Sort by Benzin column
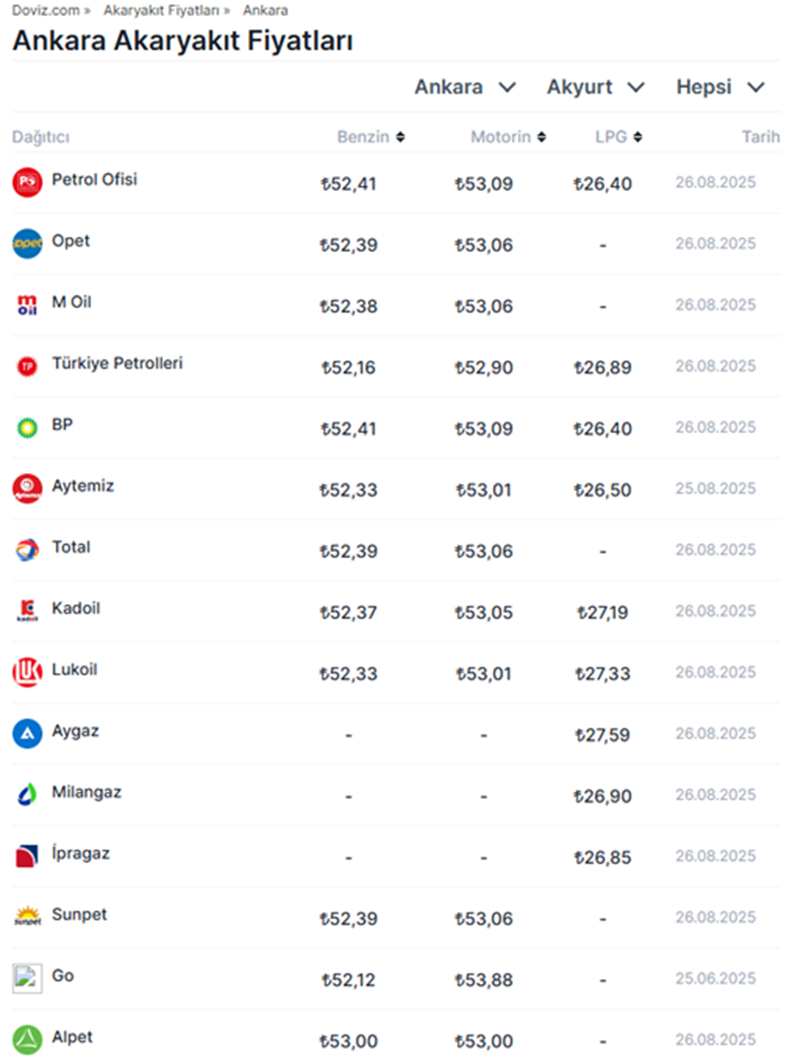Screen dimensions: 795x1064 [370, 137]
